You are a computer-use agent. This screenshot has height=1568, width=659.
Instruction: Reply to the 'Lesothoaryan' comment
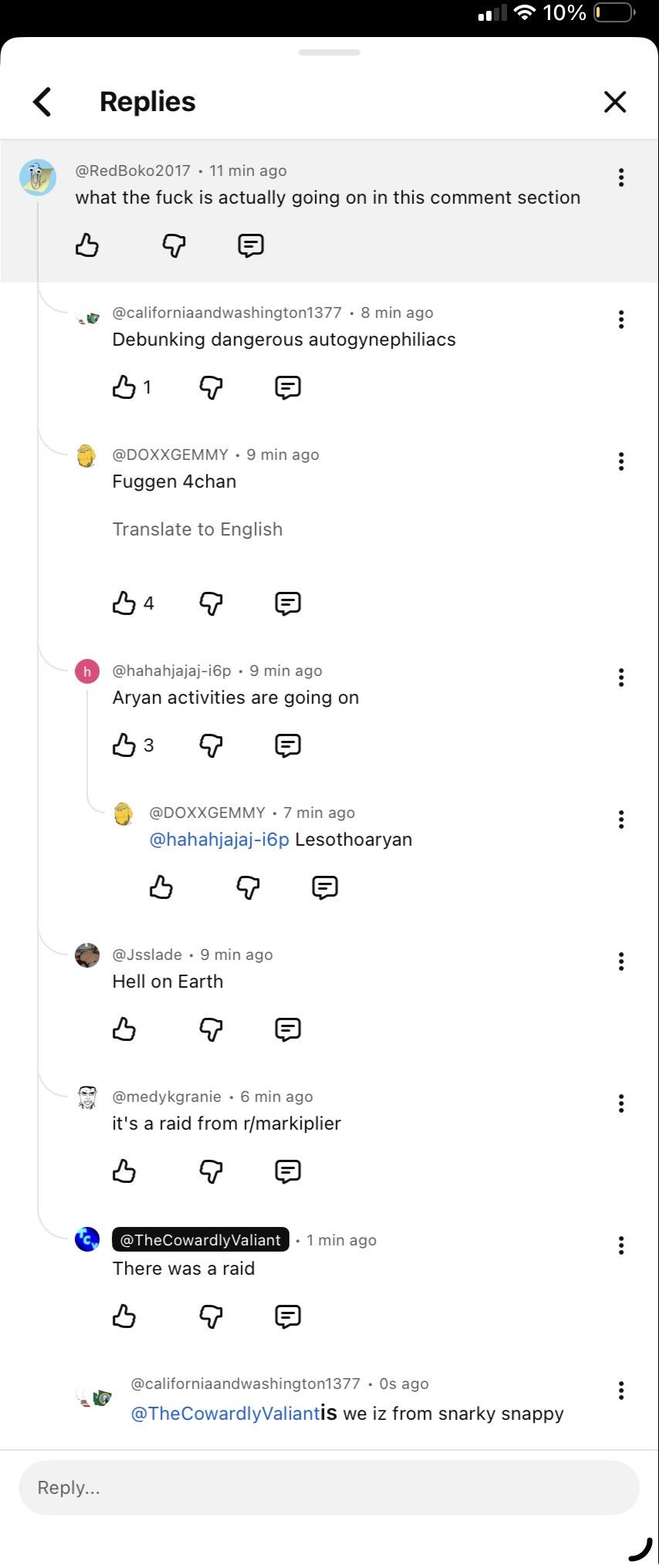(325, 887)
